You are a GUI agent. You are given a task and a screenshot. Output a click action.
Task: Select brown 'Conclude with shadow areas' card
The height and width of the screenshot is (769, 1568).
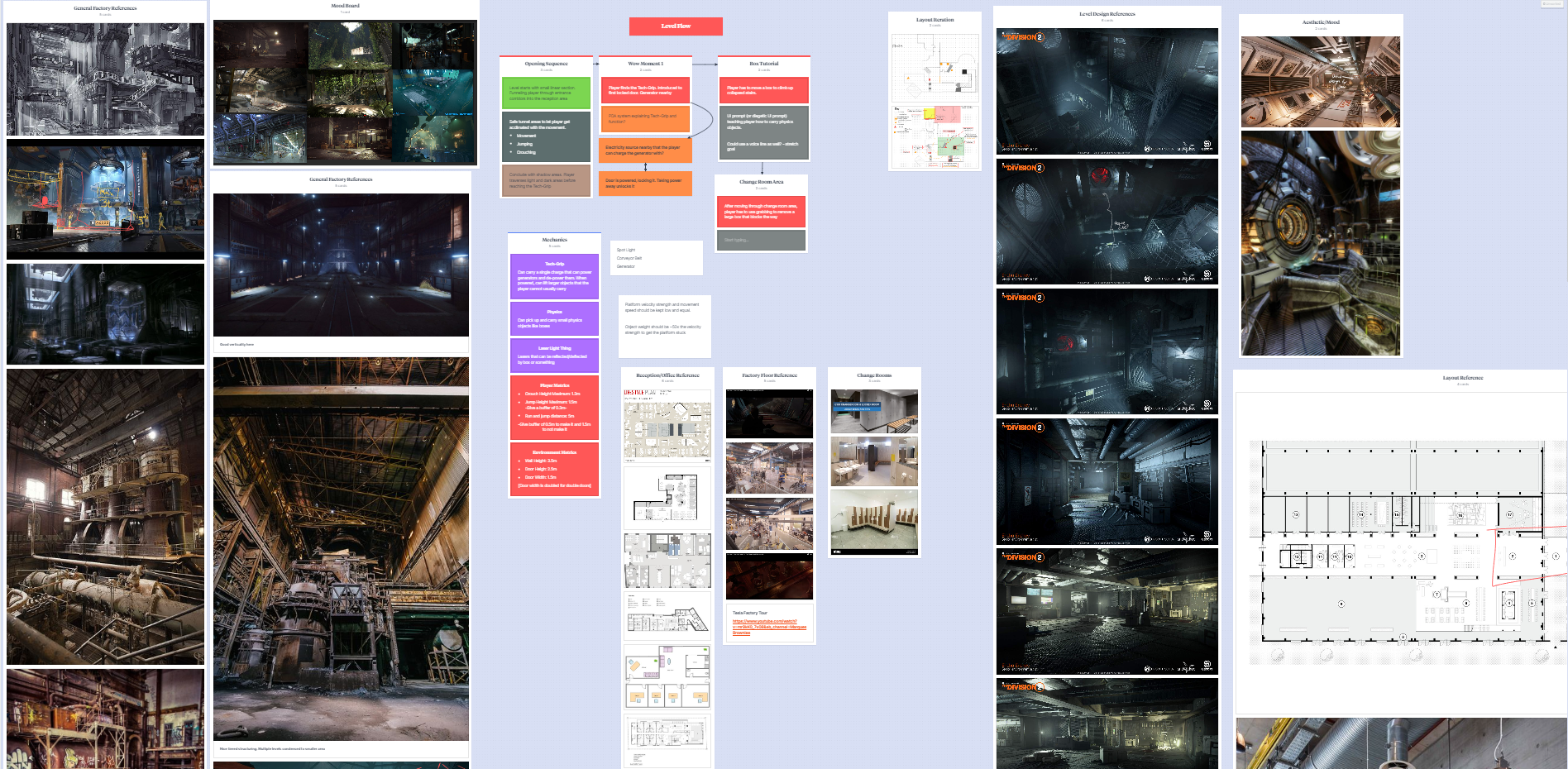pyautogui.click(x=546, y=180)
